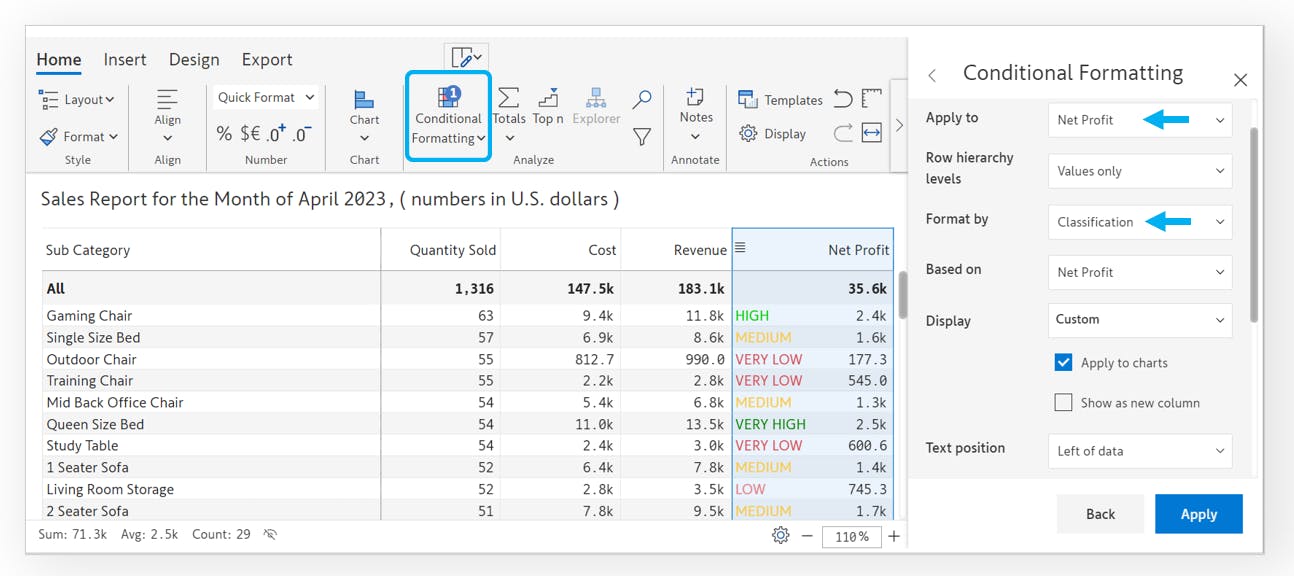
Task: Open Row hierarchy levels dropdown
Action: 1140,171
